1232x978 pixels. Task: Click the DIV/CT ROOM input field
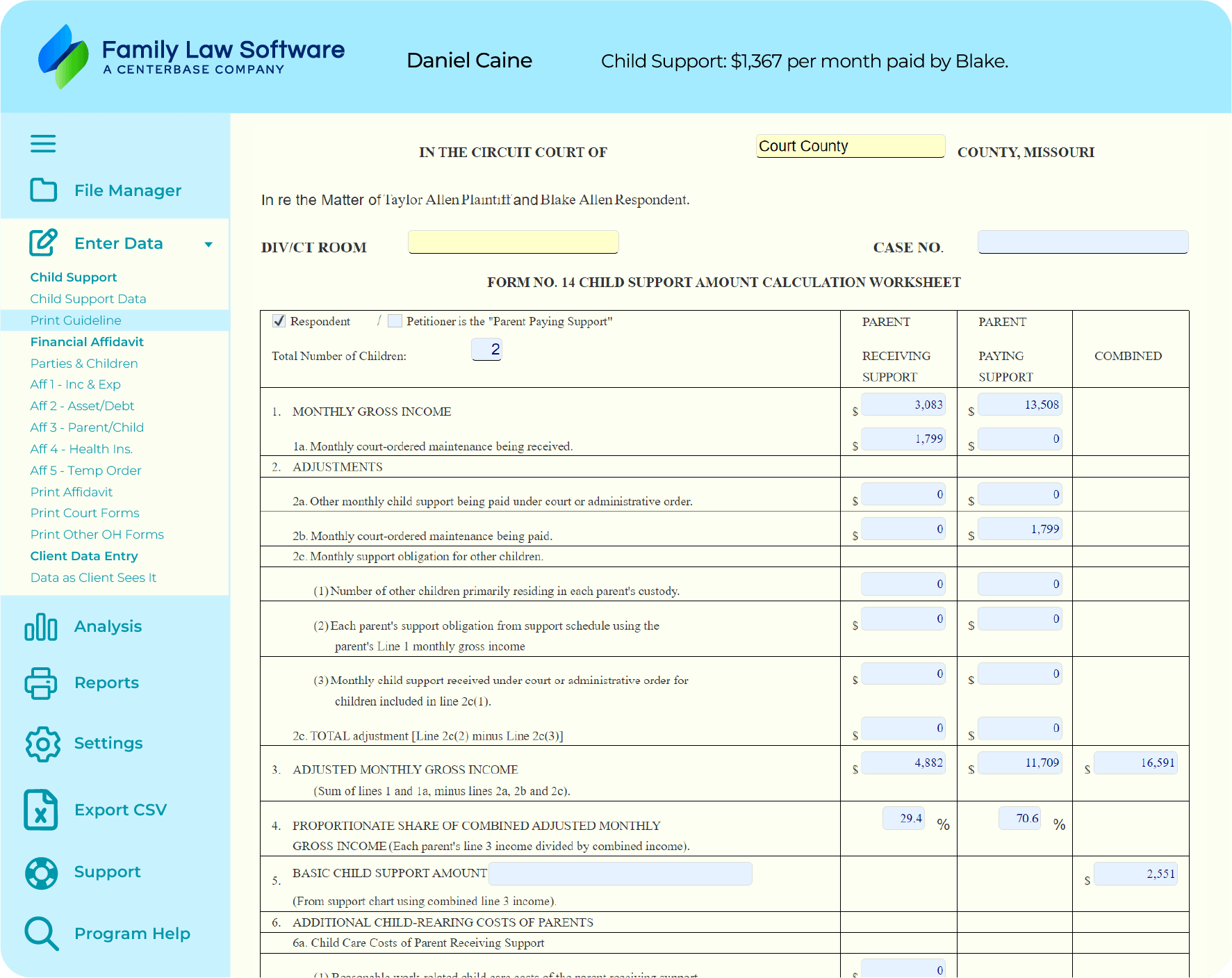point(513,242)
